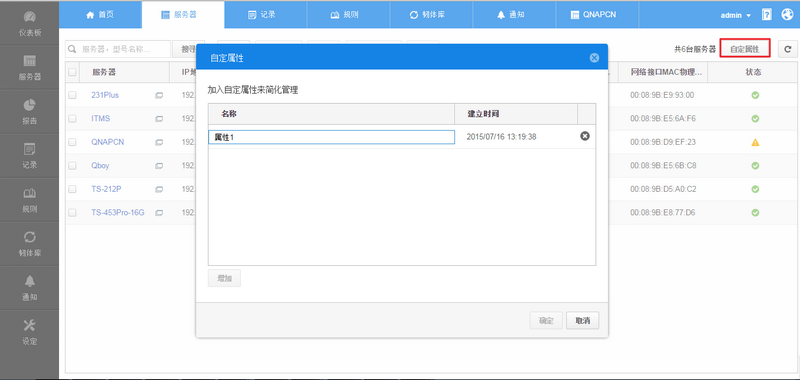Image resolution: width=800 pixels, height=380 pixels.
Task: Click the green status icon for 231Plus
Action: point(755,95)
